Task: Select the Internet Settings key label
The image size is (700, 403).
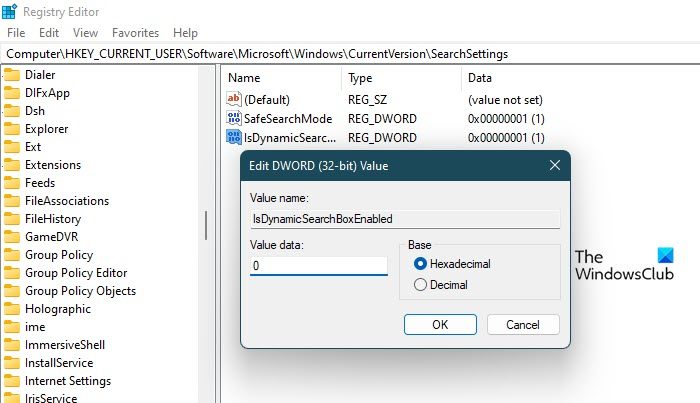Action: coord(68,381)
